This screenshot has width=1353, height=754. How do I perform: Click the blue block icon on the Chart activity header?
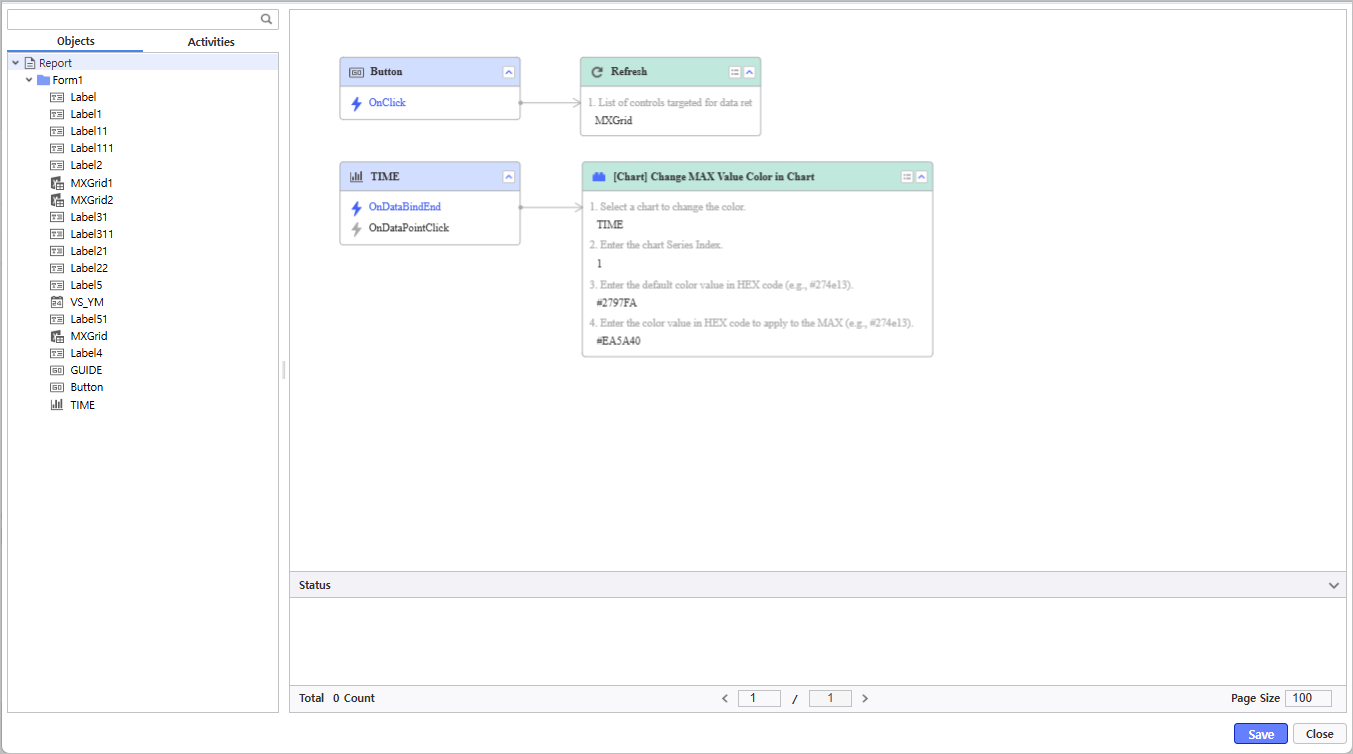point(599,177)
